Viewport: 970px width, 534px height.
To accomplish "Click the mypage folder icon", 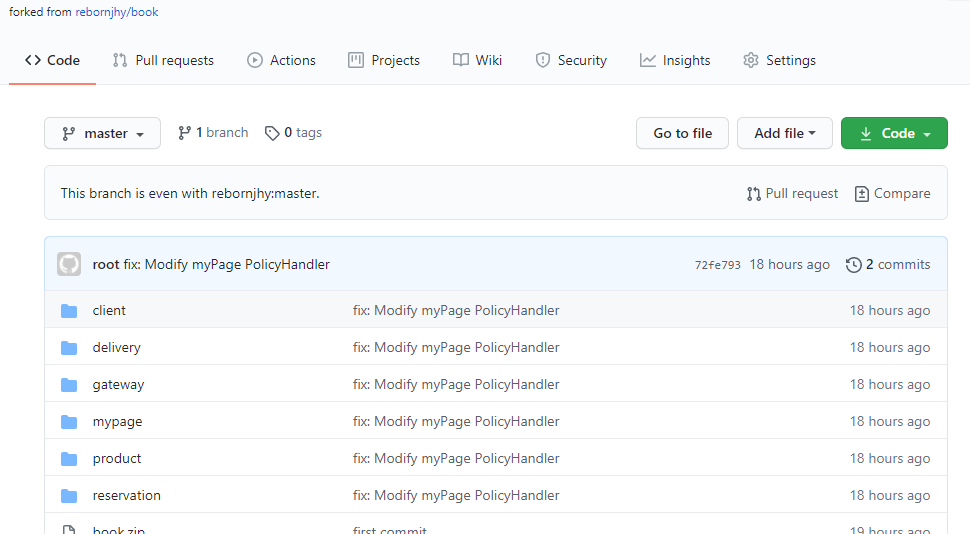I will 69,422.
